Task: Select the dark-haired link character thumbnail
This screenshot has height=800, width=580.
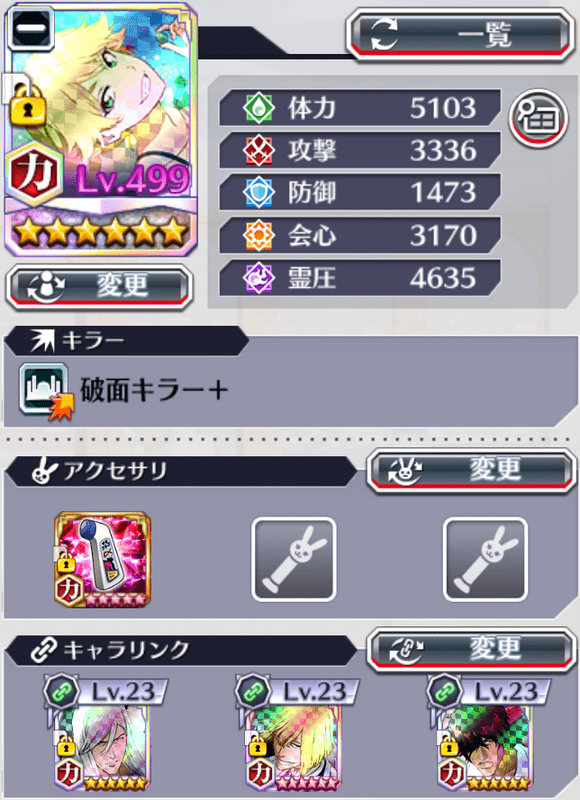Action: [x=486, y=747]
